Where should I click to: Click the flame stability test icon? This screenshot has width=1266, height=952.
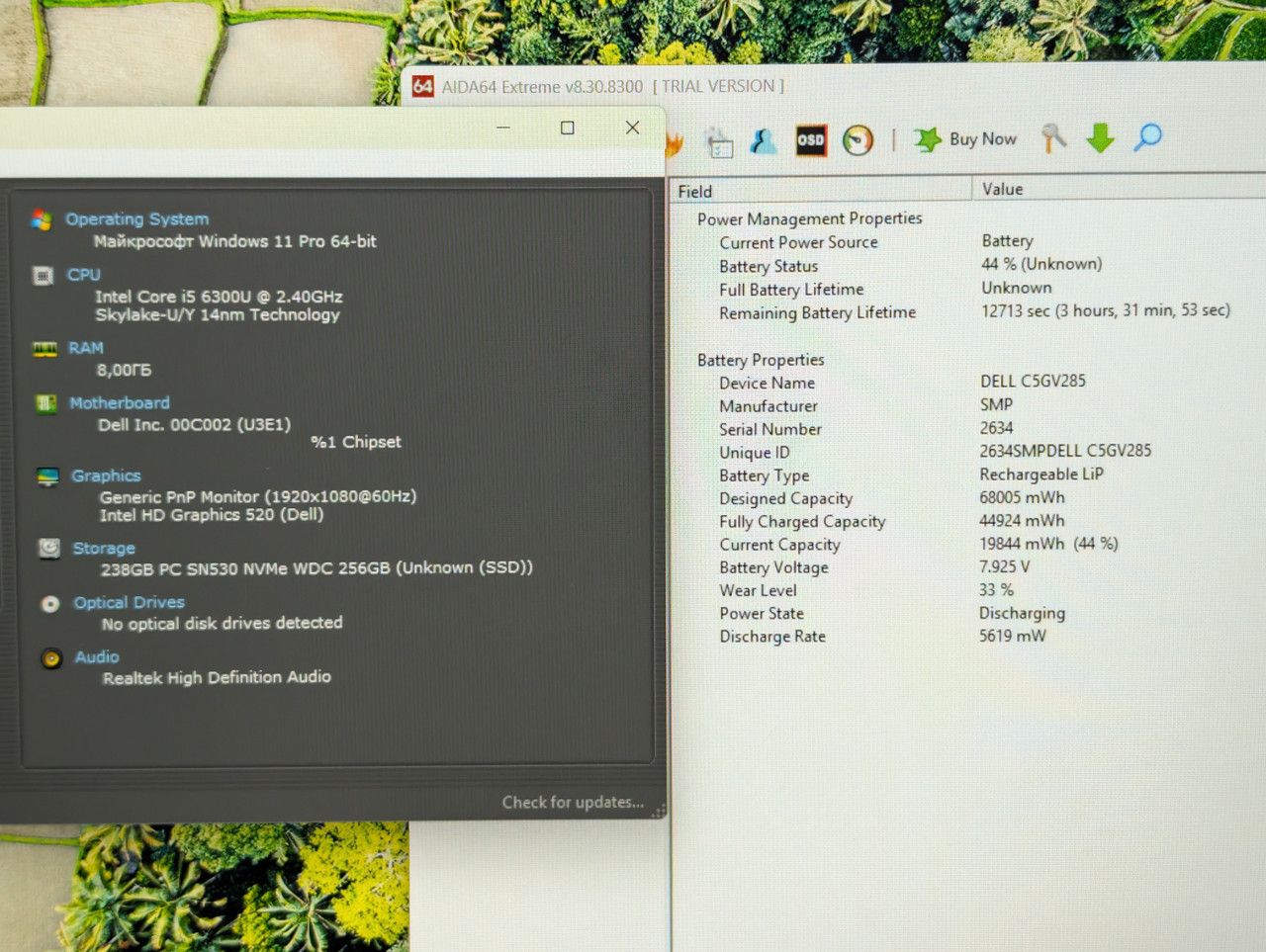click(x=675, y=144)
